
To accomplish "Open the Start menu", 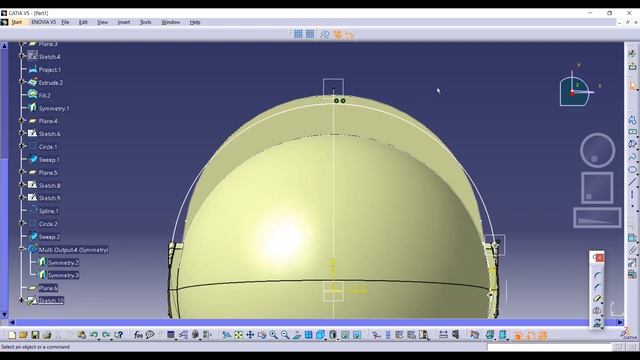I will pos(16,22).
